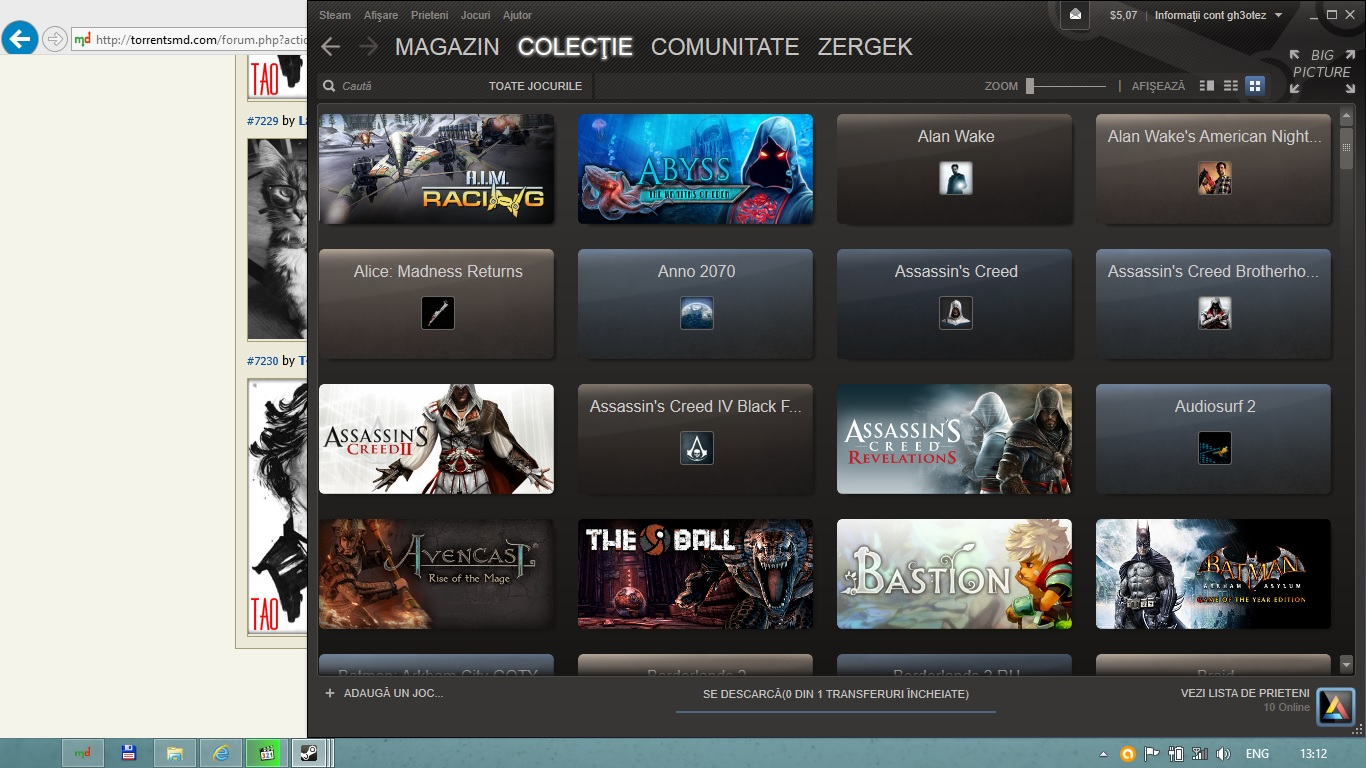The image size is (1366, 768).
Task: Open Alan Wake game icon tile
Action: [x=955, y=178]
